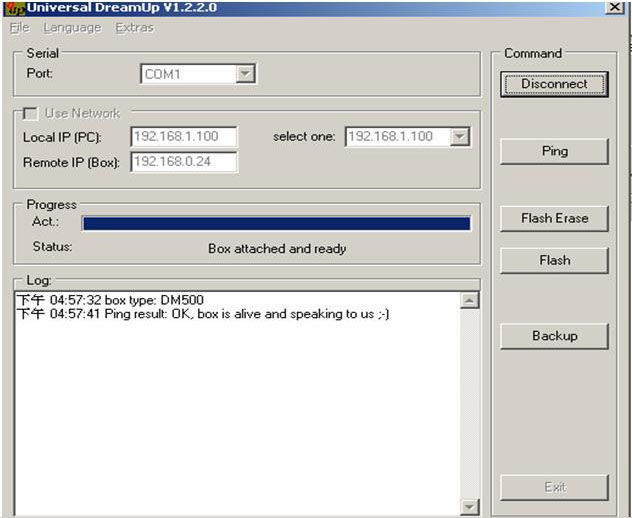Close the Universal DreamUp window

click(615, 7)
